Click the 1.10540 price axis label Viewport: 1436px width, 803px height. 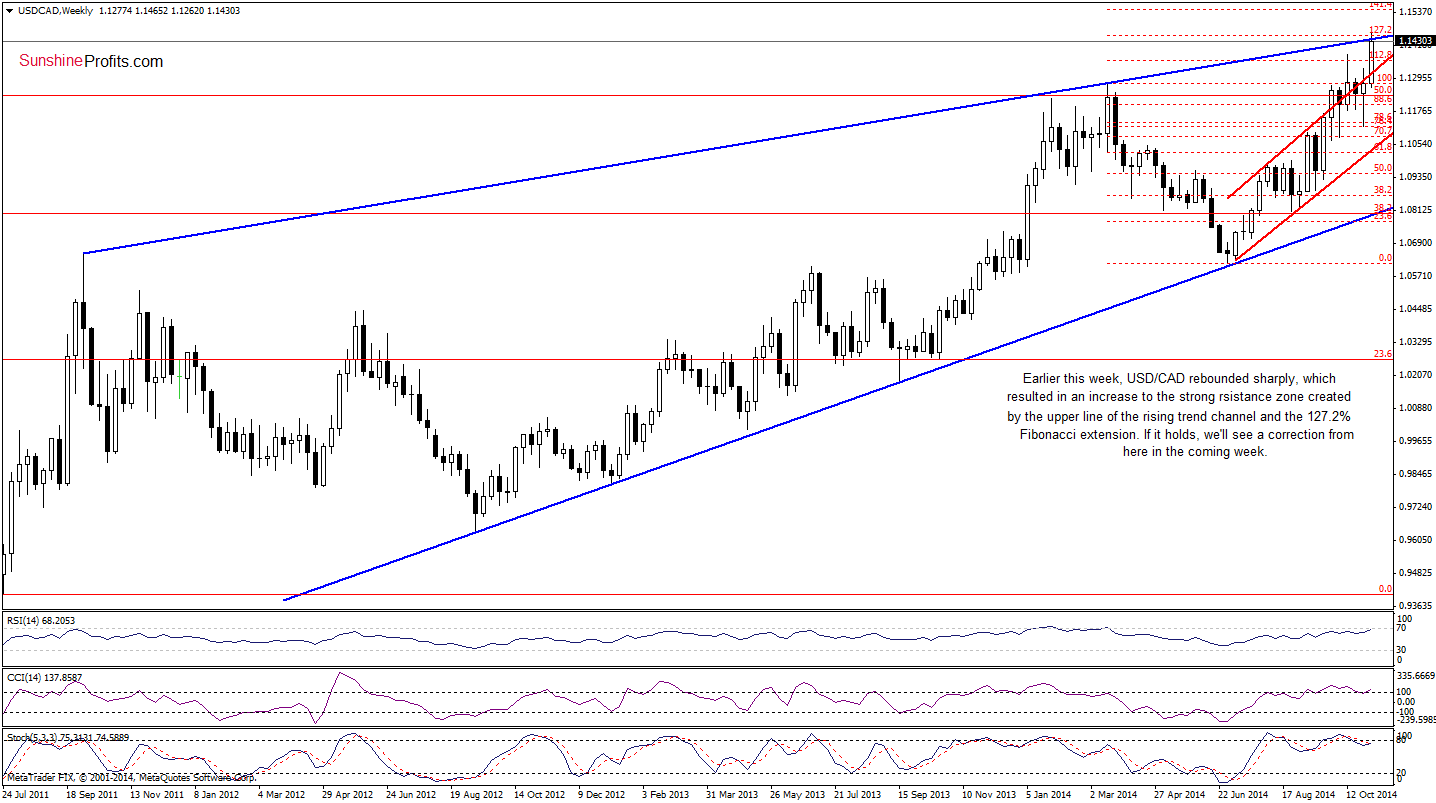point(1414,143)
